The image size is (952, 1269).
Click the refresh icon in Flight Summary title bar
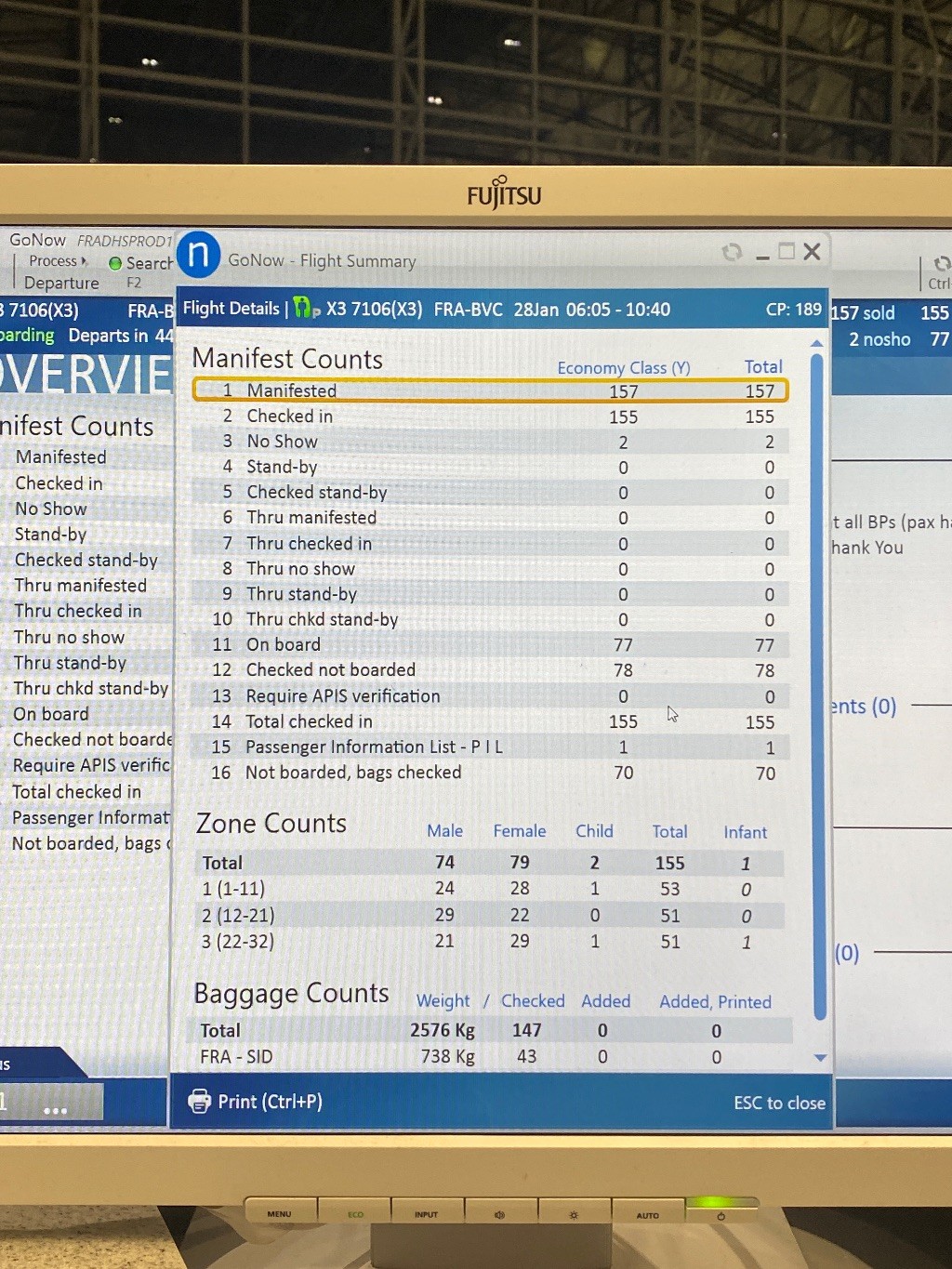pyautogui.click(x=732, y=252)
